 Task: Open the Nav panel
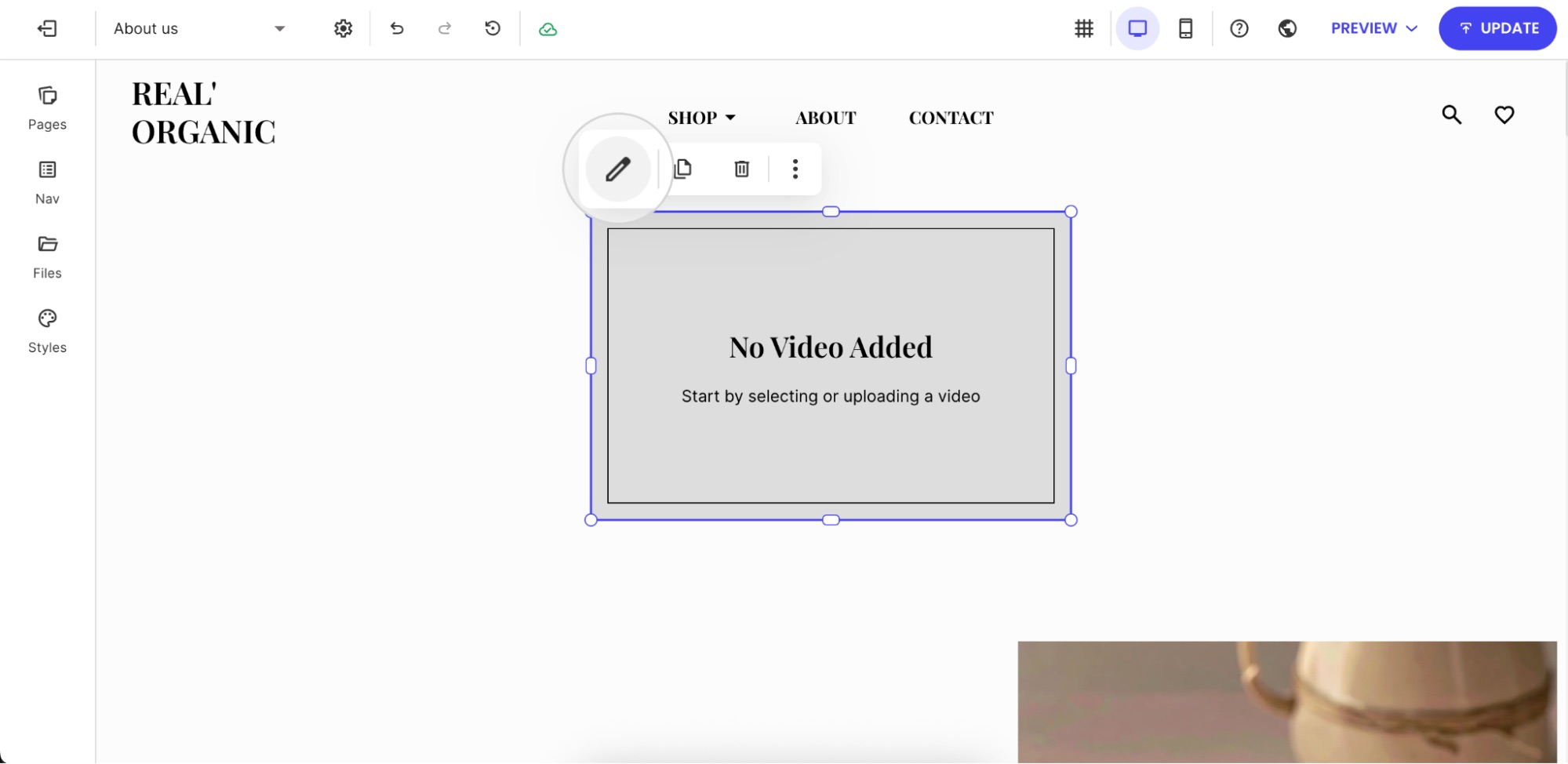tap(47, 183)
